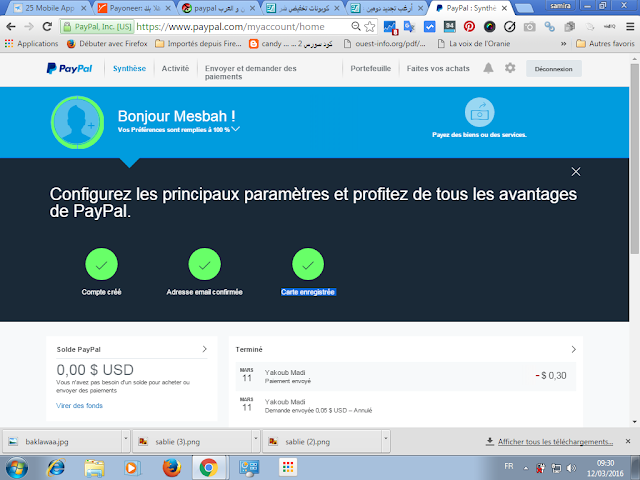640x480 pixels.
Task: Open the notifications bell icon
Action: (x=488, y=68)
